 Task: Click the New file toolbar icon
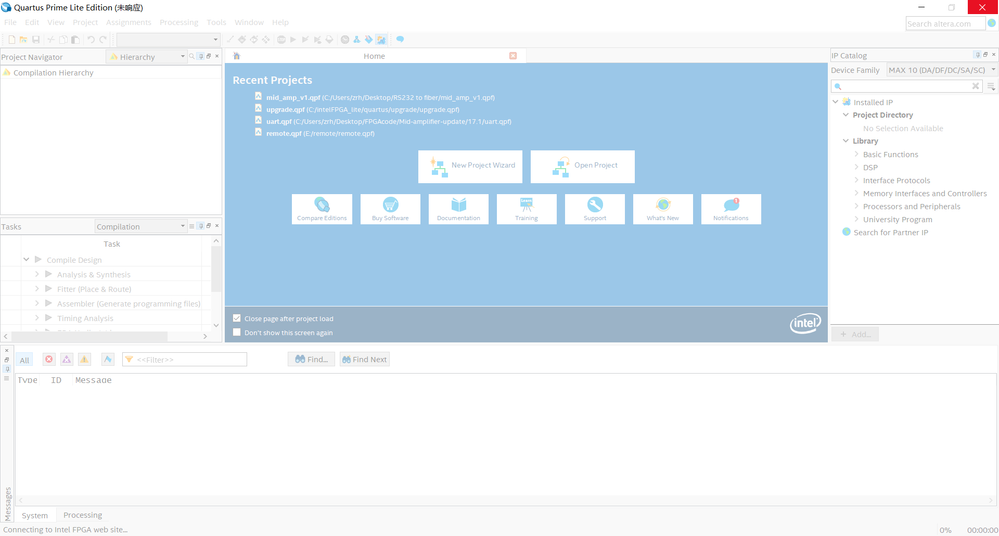coord(11,40)
